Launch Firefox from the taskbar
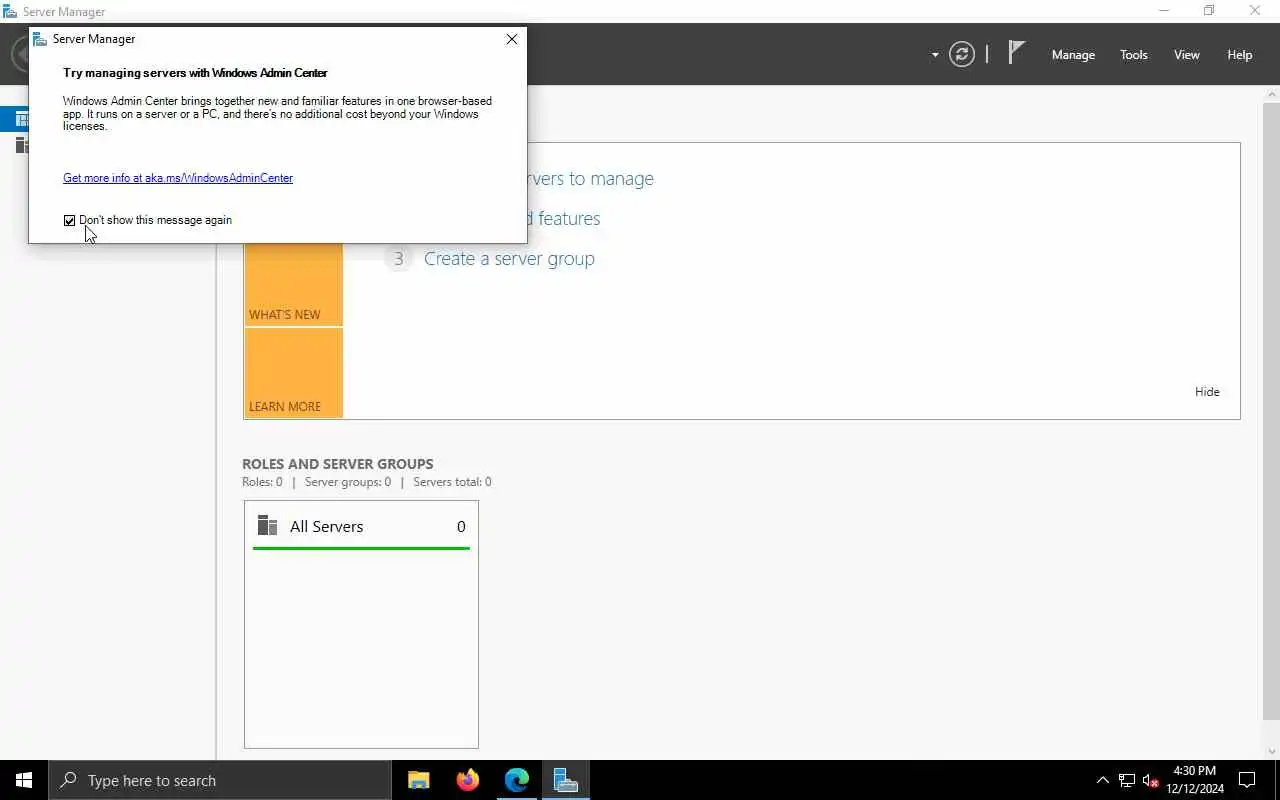Screen dimensions: 1280x800 coord(467,780)
